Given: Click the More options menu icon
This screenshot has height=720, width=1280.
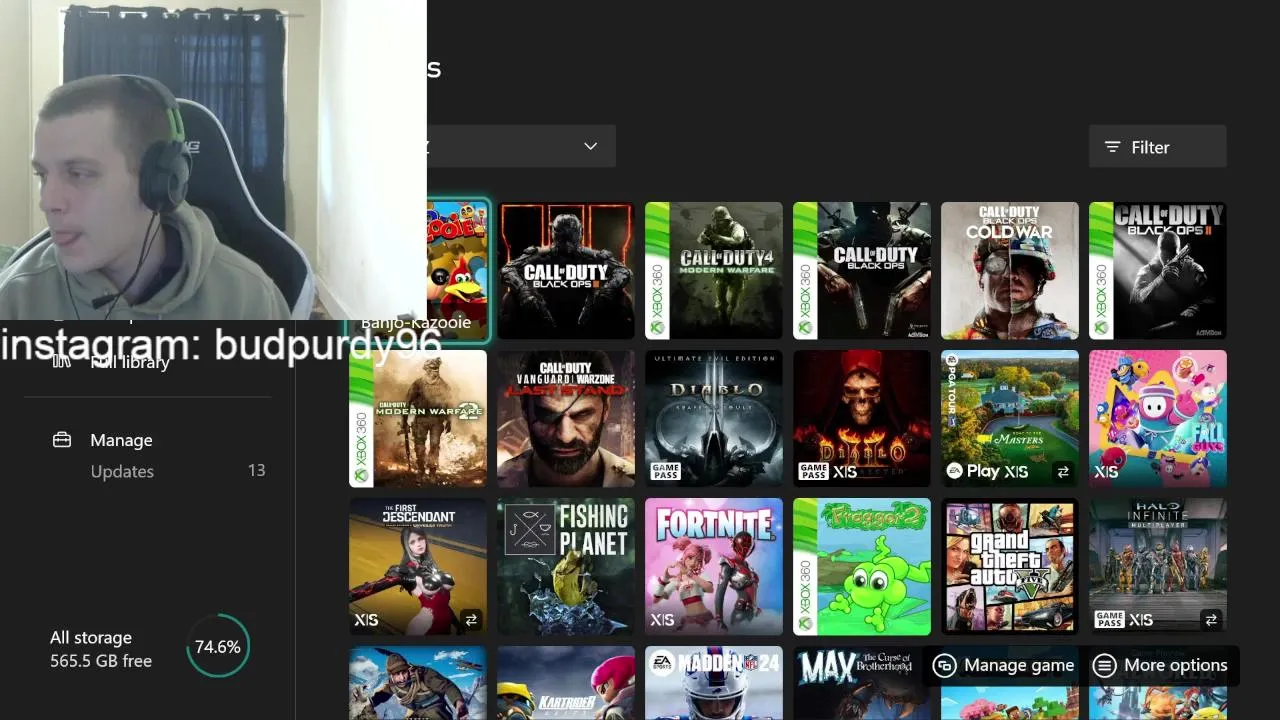Looking at the screenshot, I should click(x=1104, y=665).
